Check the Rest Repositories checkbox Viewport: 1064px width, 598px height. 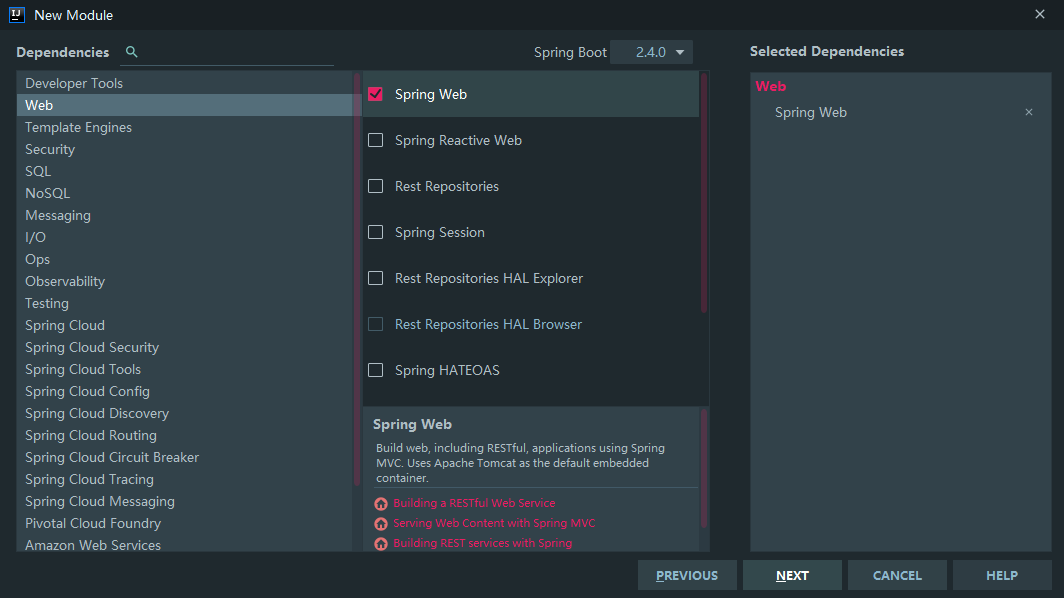pos(375,186)
